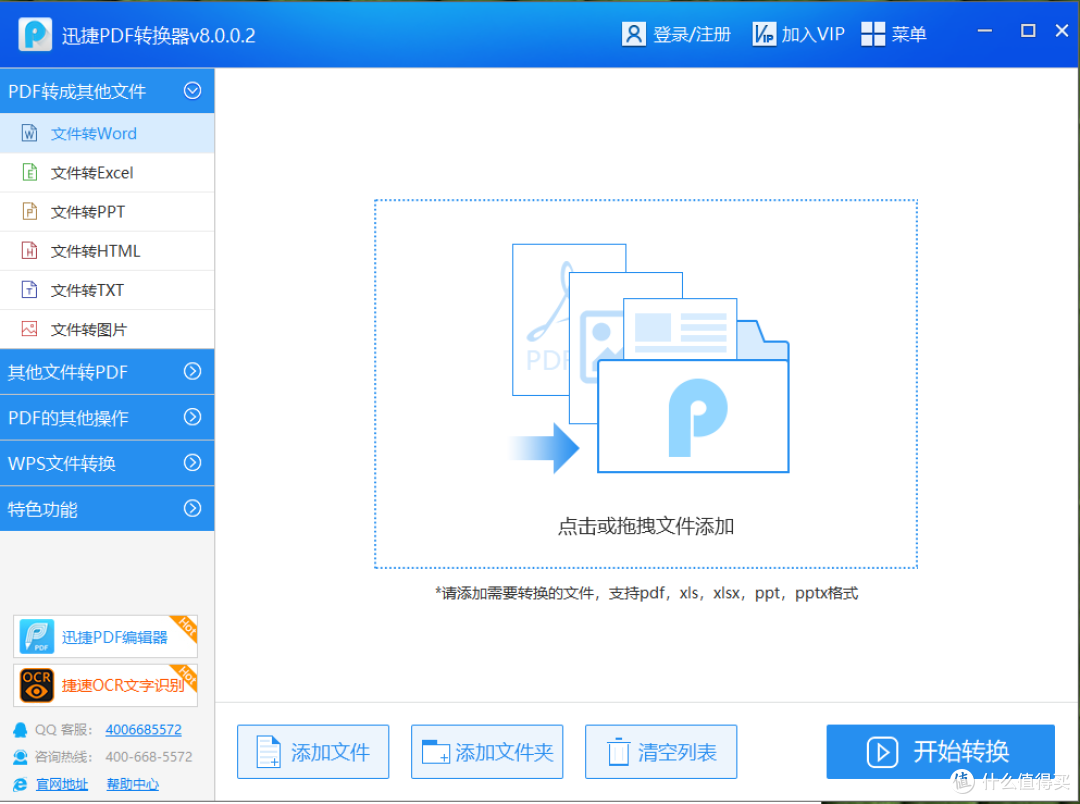Click the QQ penguin icon beside QQ客服

(x=21, y=730)
